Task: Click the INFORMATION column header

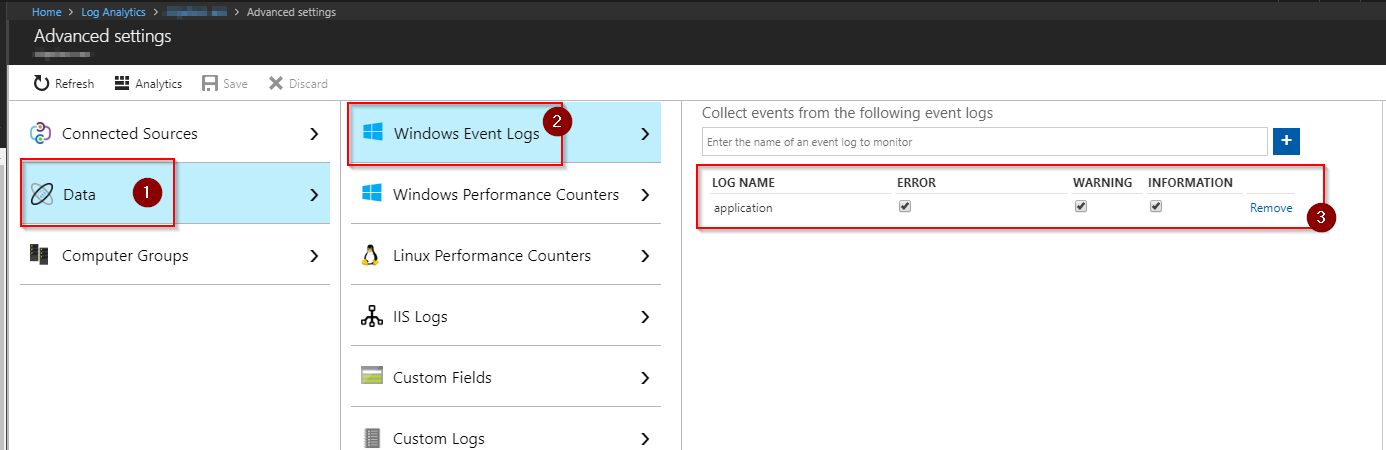Action: click(1190, 183)
